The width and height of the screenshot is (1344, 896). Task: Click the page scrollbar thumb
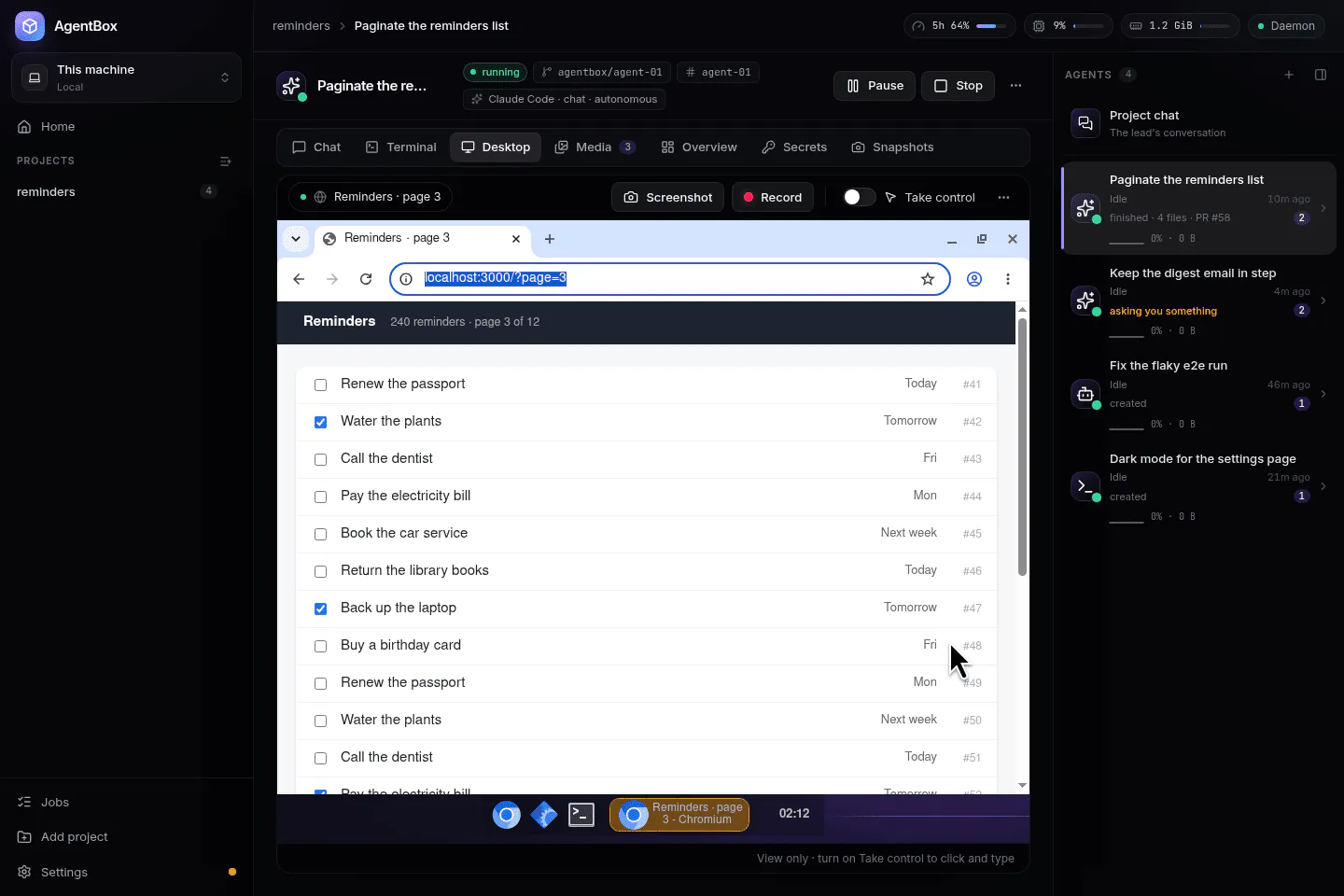[x=1022, y=447]
